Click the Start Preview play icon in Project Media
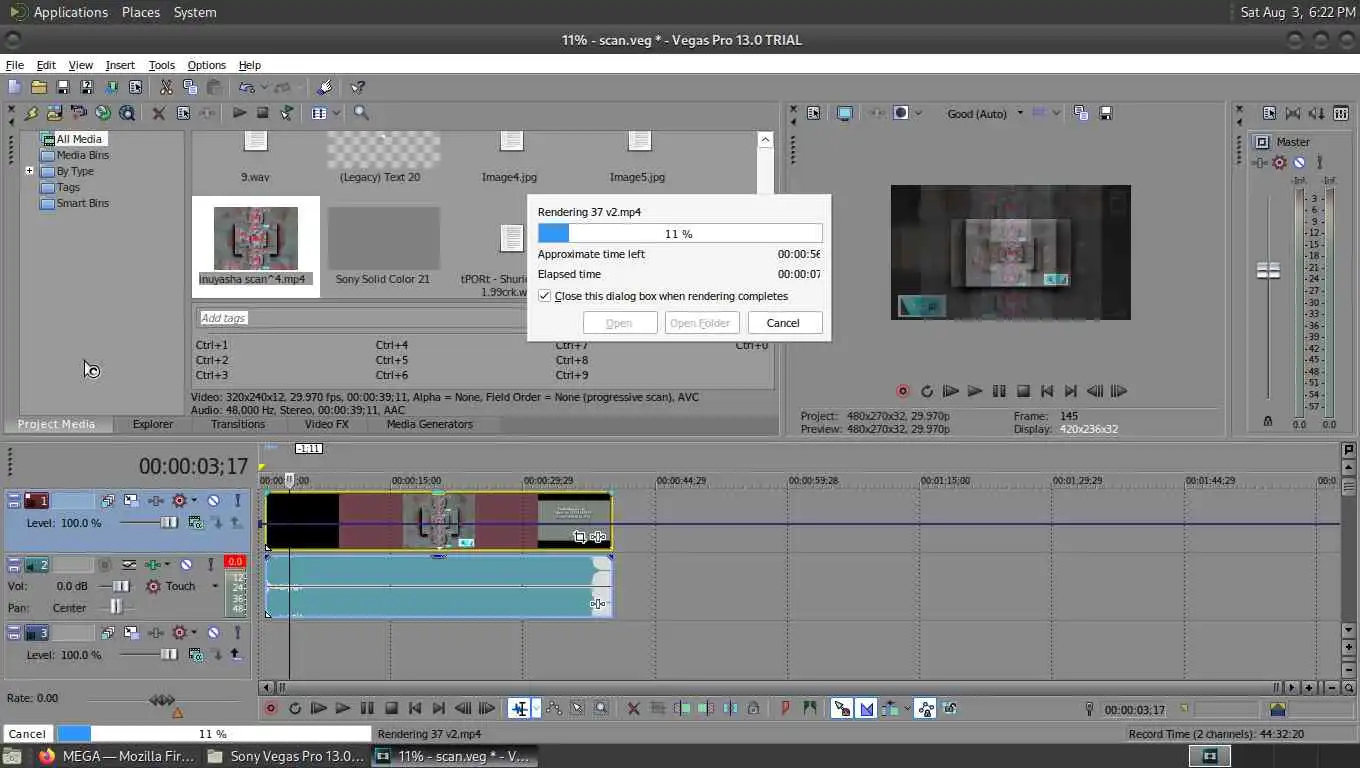 (239, 113)
